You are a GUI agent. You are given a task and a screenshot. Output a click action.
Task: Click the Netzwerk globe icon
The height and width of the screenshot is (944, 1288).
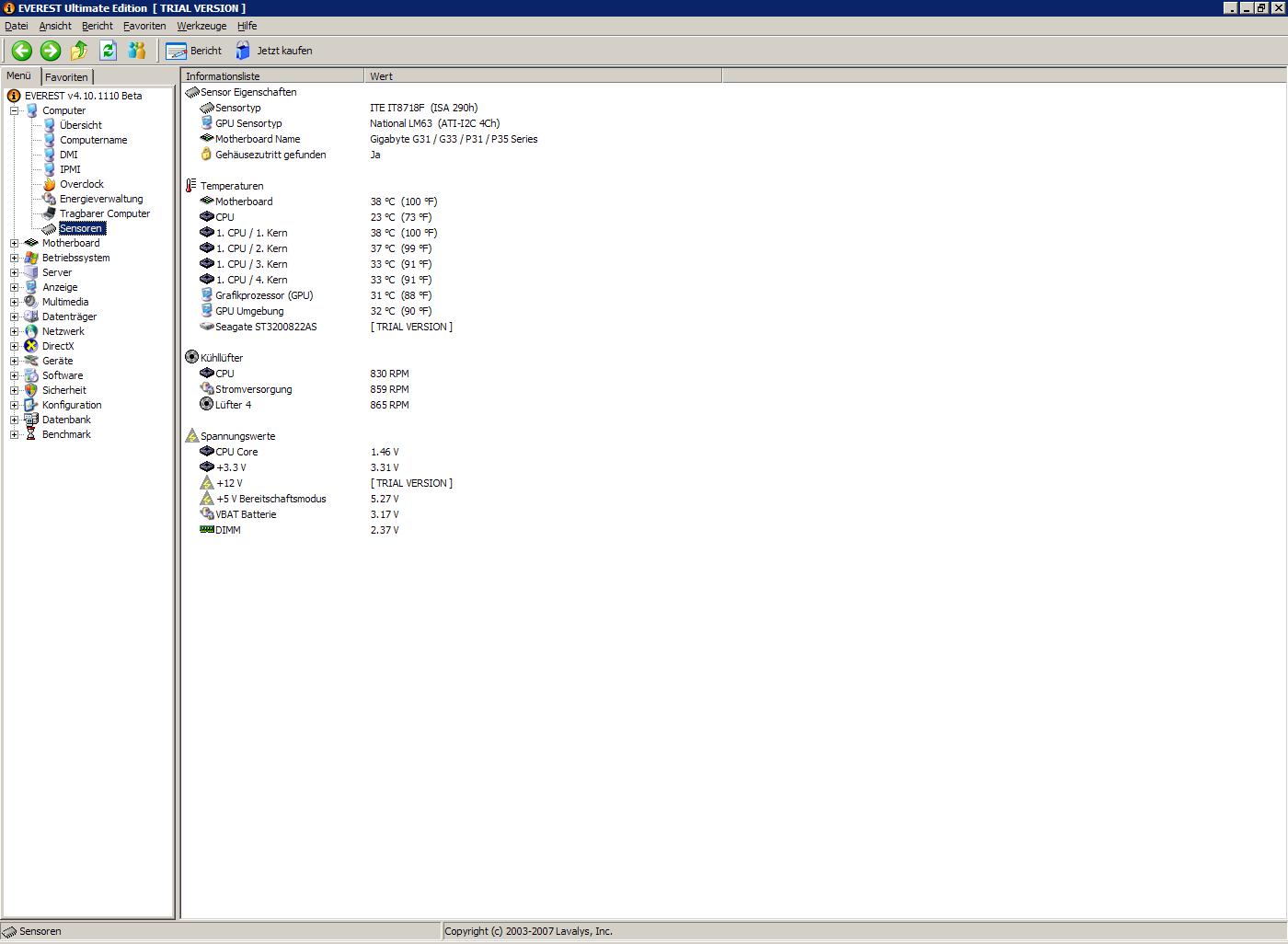tap(31, 331)
